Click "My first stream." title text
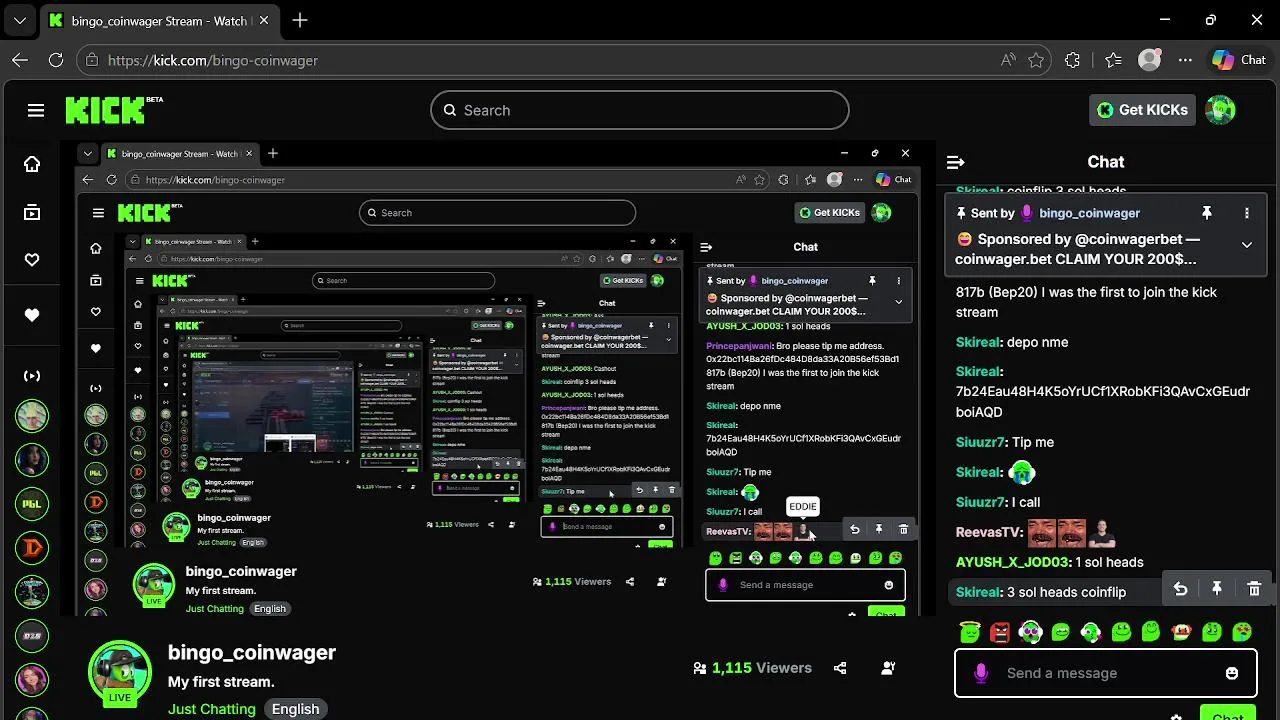The image size is (1280, 720). pyautogui.click(x=221, y=682)
